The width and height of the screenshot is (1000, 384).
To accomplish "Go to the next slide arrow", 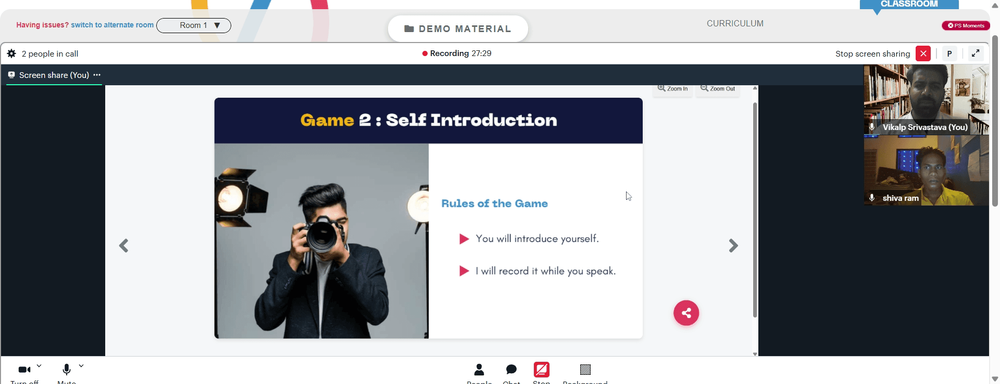I will click(733, 246).
